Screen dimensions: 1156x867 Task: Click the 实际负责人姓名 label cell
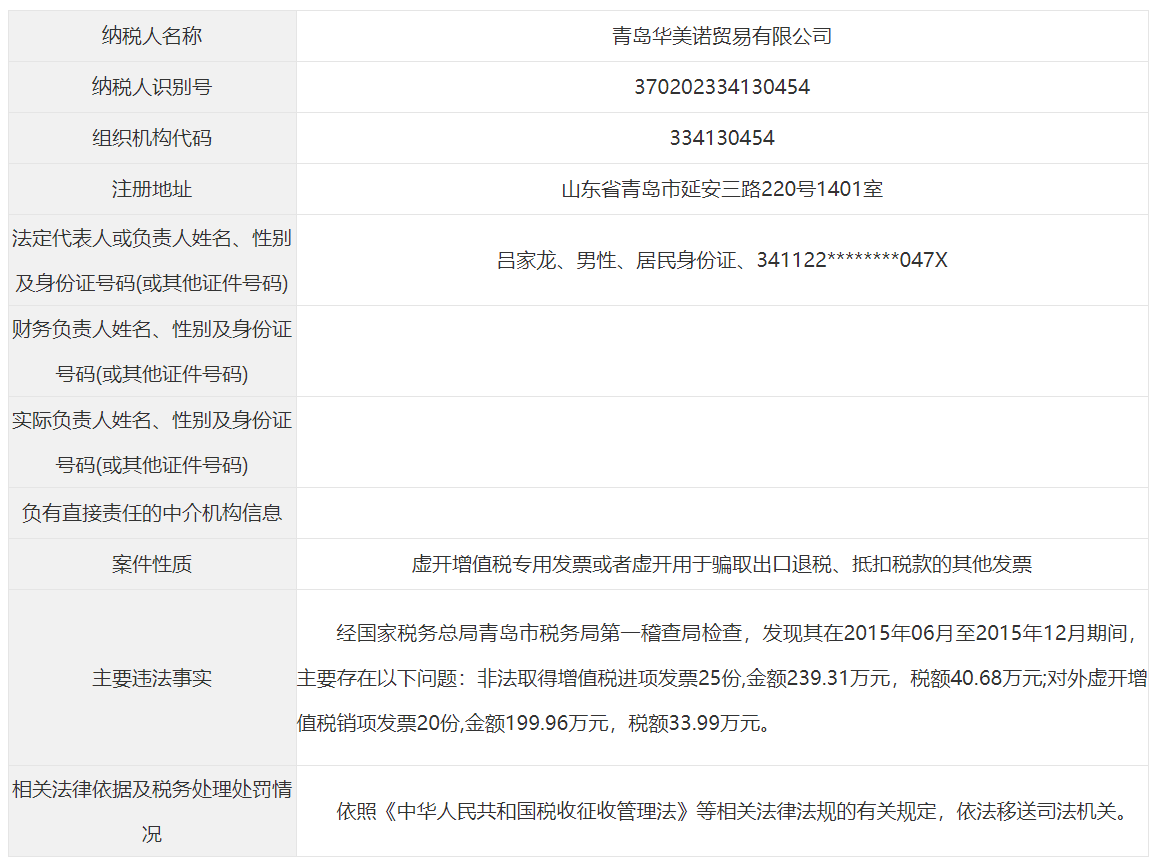(152, 442)
